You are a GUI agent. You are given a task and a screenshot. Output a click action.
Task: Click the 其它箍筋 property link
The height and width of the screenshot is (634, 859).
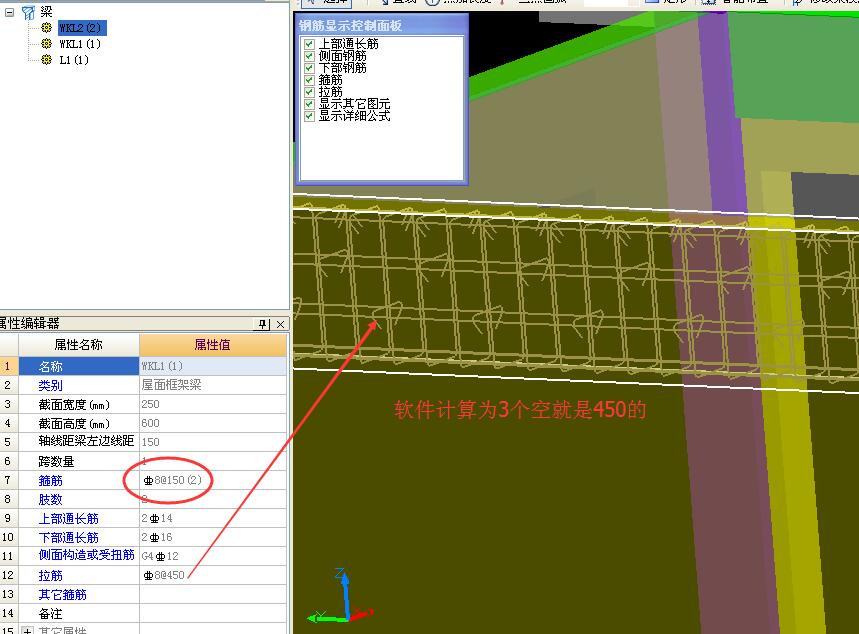(62, 595)
